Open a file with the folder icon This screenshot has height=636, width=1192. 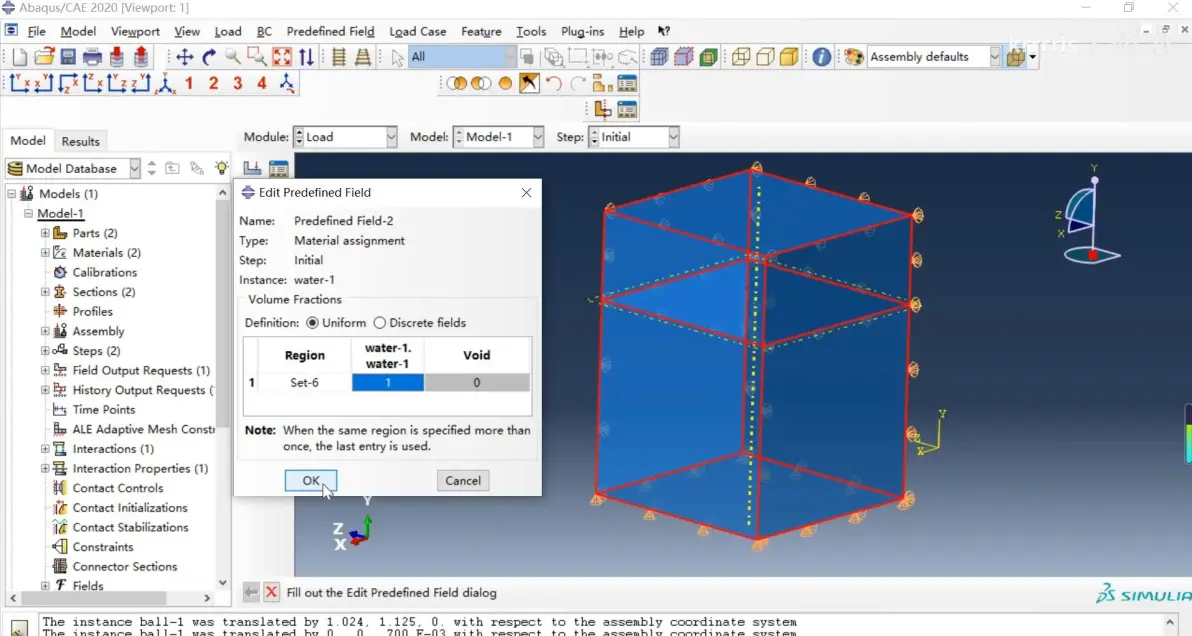[44, 57]
